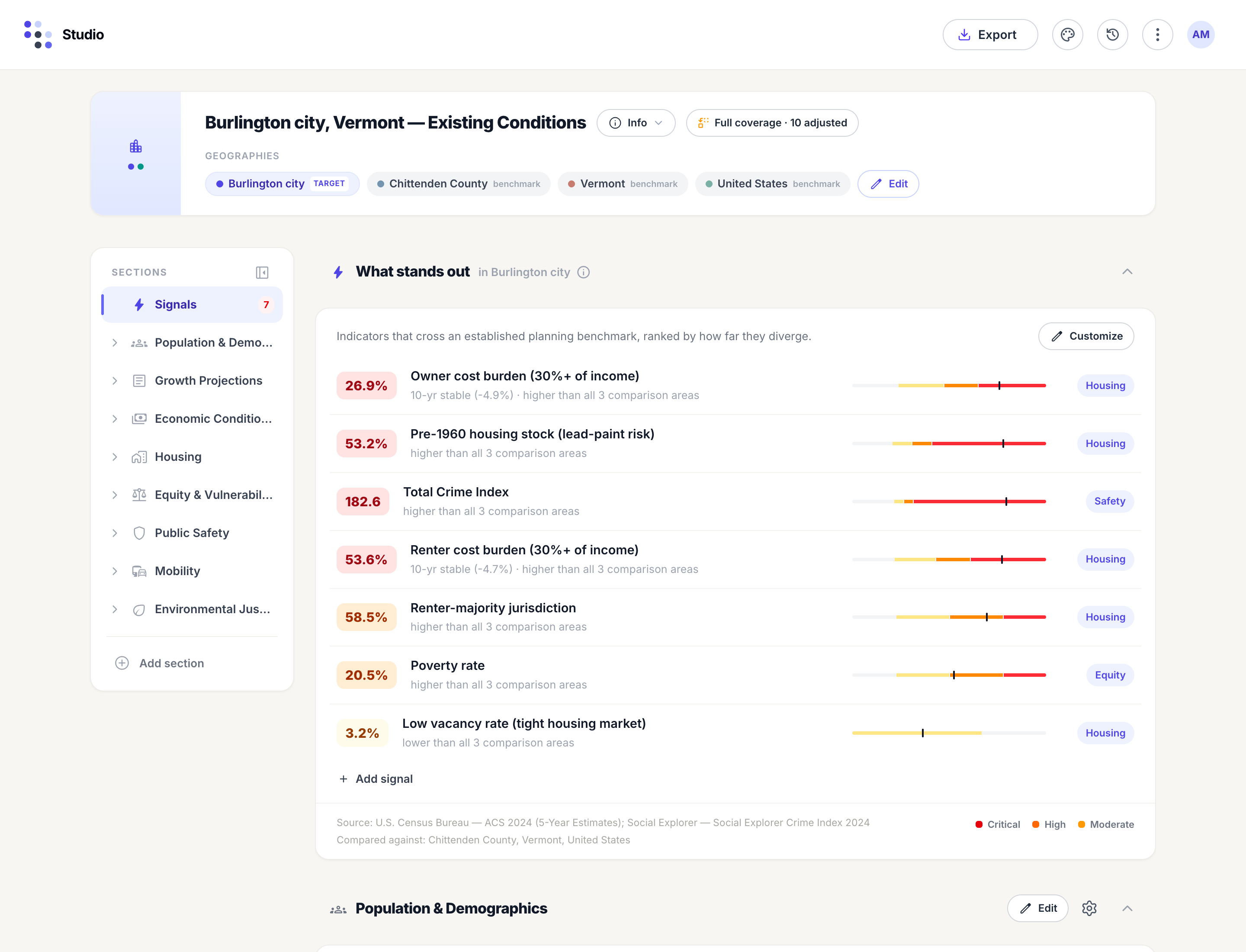Screen dimensions: 1246x952
Task: Expand Growth Projections sidebar chevron
Action: (x=115, y=381)
